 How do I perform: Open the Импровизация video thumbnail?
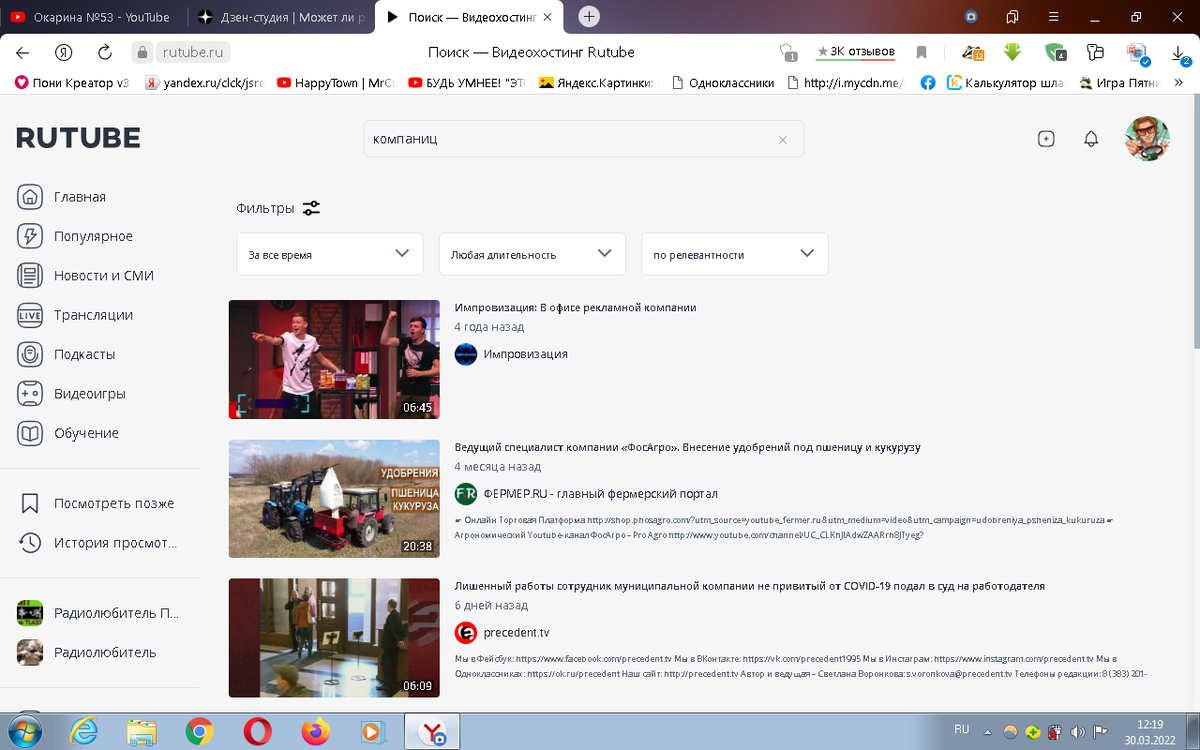tap(334, 359)
